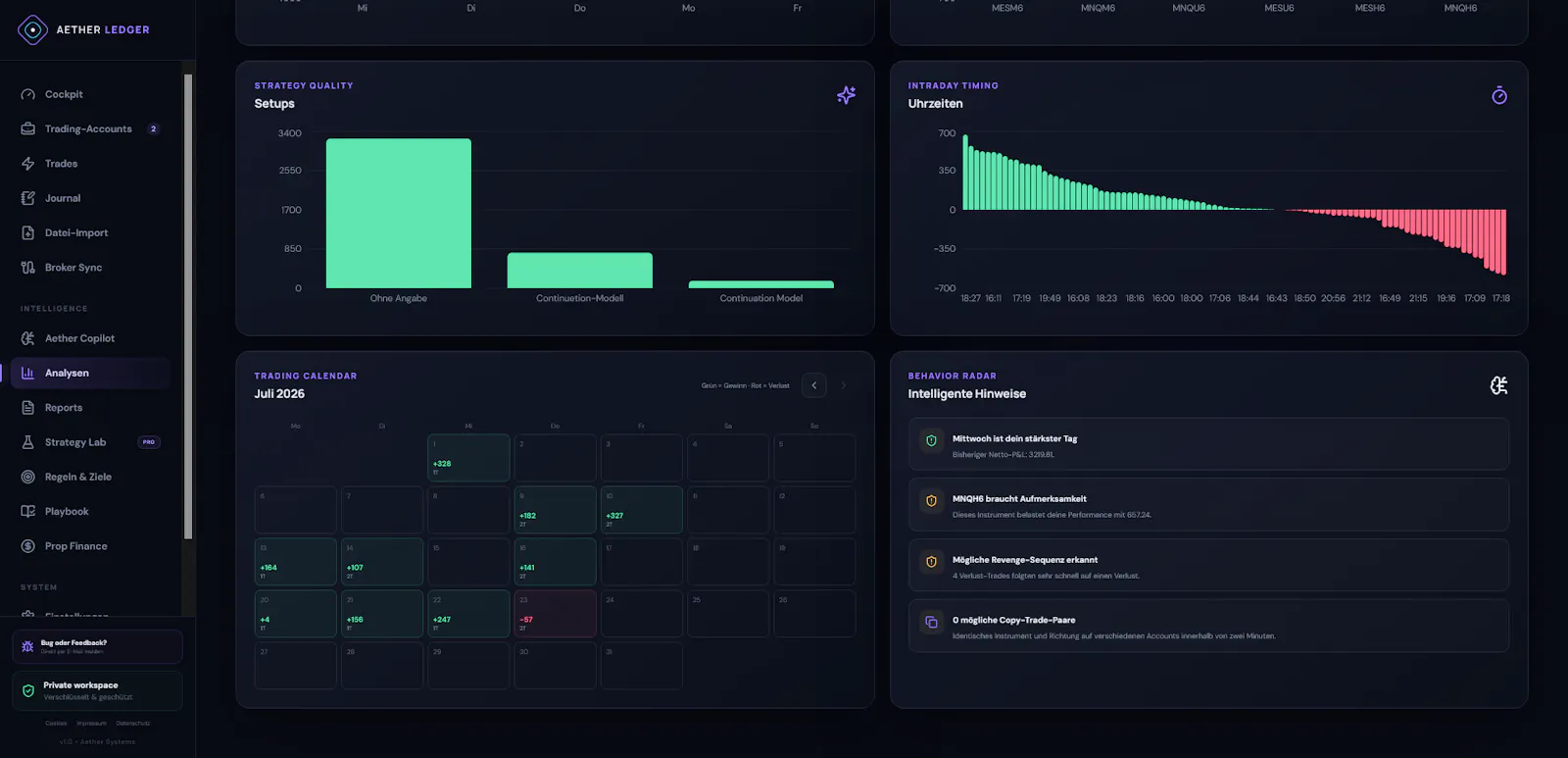
Task: Open the Mittwoch ist dein stärkster Tag hint
Action: point(1208,444)
